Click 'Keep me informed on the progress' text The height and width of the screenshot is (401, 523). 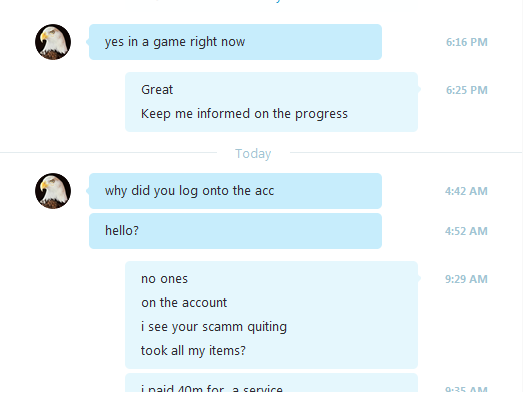tap(244, 114)
